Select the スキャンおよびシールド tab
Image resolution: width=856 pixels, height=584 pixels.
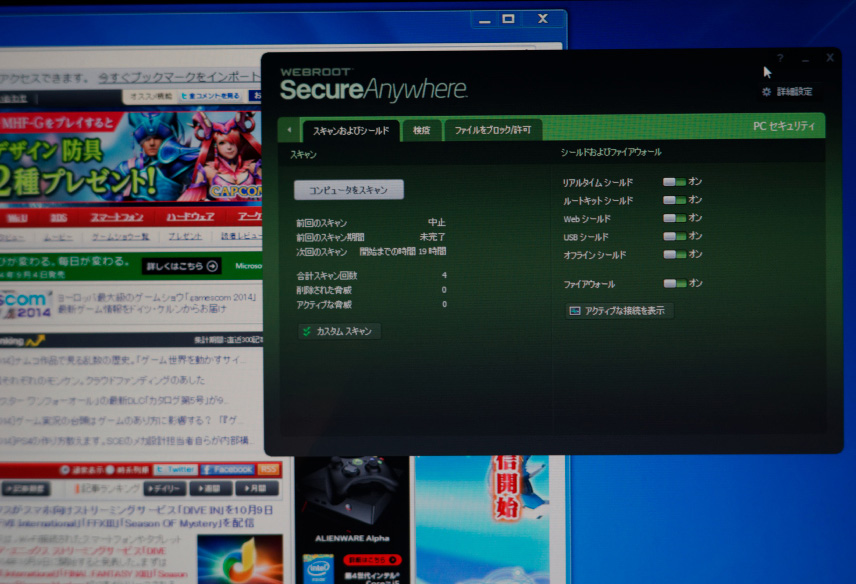(x=351, y=130)
